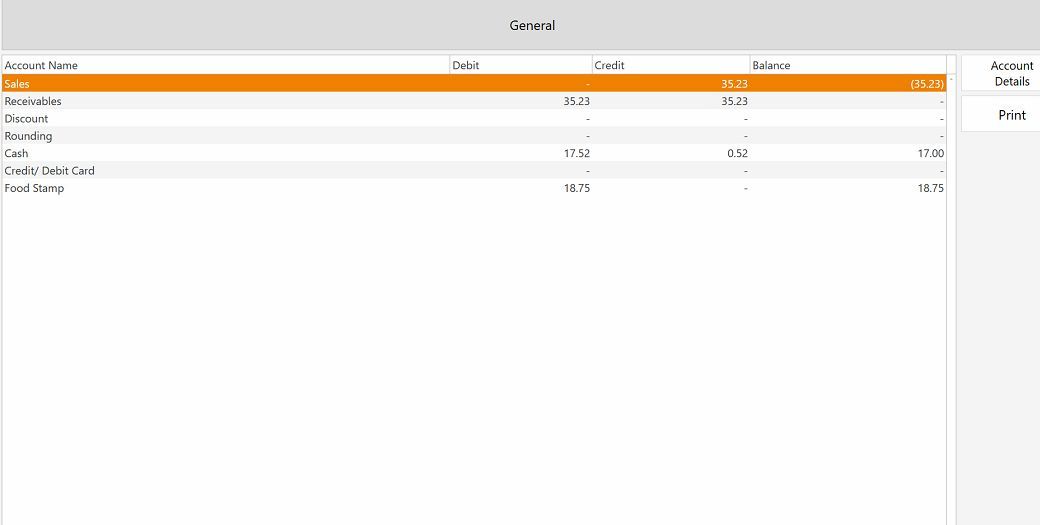This screenshot has width=1040, height=525.
Task: Select the General header bar
Action: (521, 25)
